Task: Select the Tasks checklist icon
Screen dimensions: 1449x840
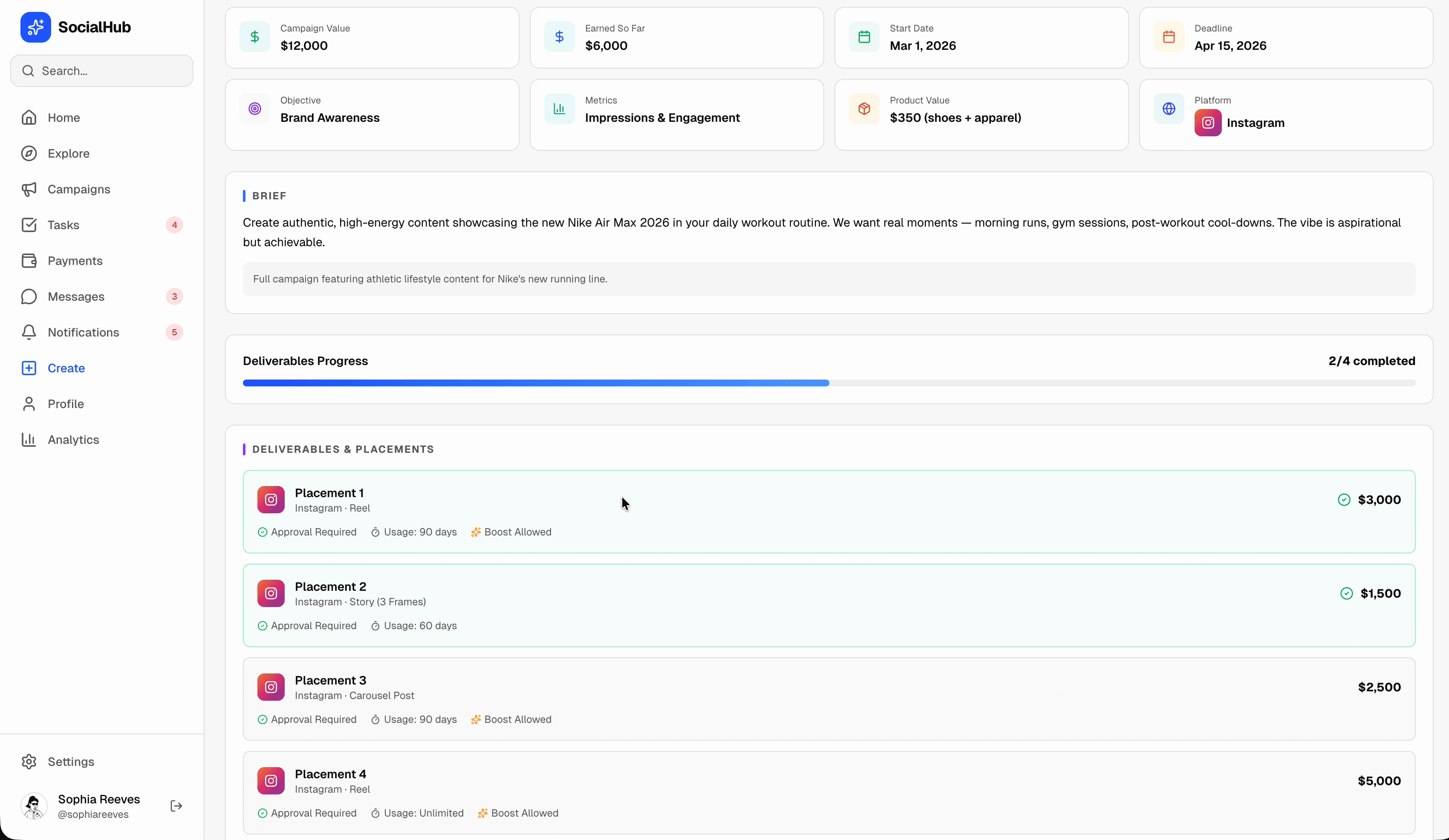Action: pyautogui.click(x=29, y=224)
